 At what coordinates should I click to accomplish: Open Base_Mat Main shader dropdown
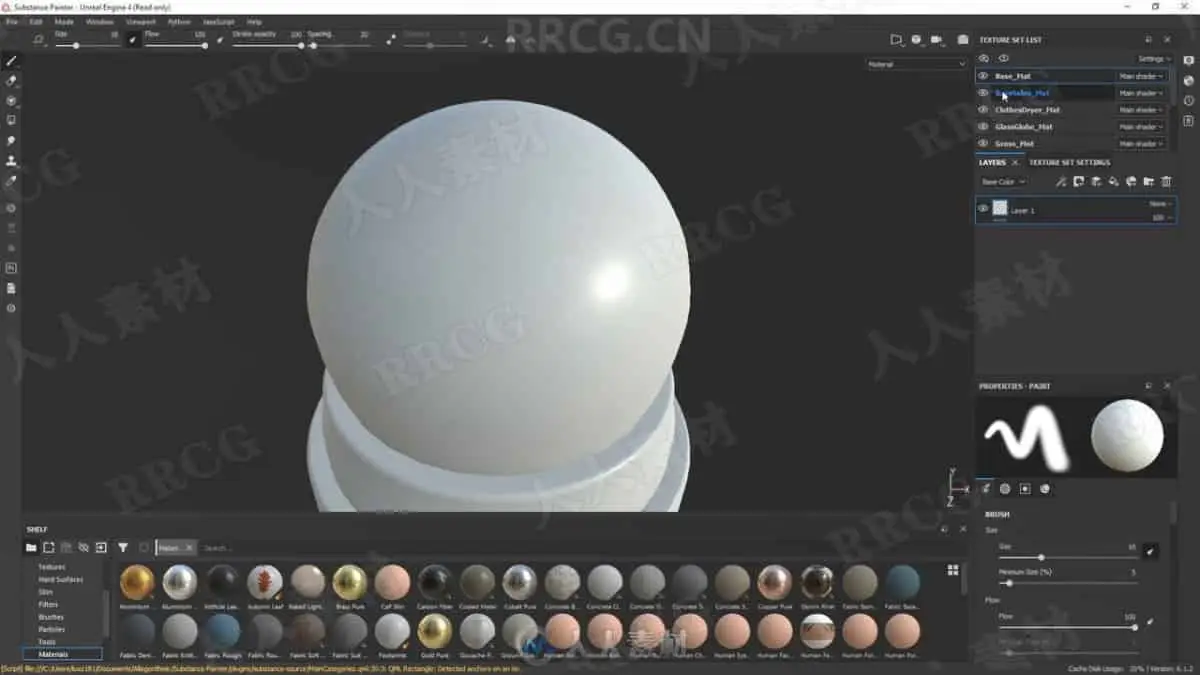pyautogui.click(x=1142, y=76)
